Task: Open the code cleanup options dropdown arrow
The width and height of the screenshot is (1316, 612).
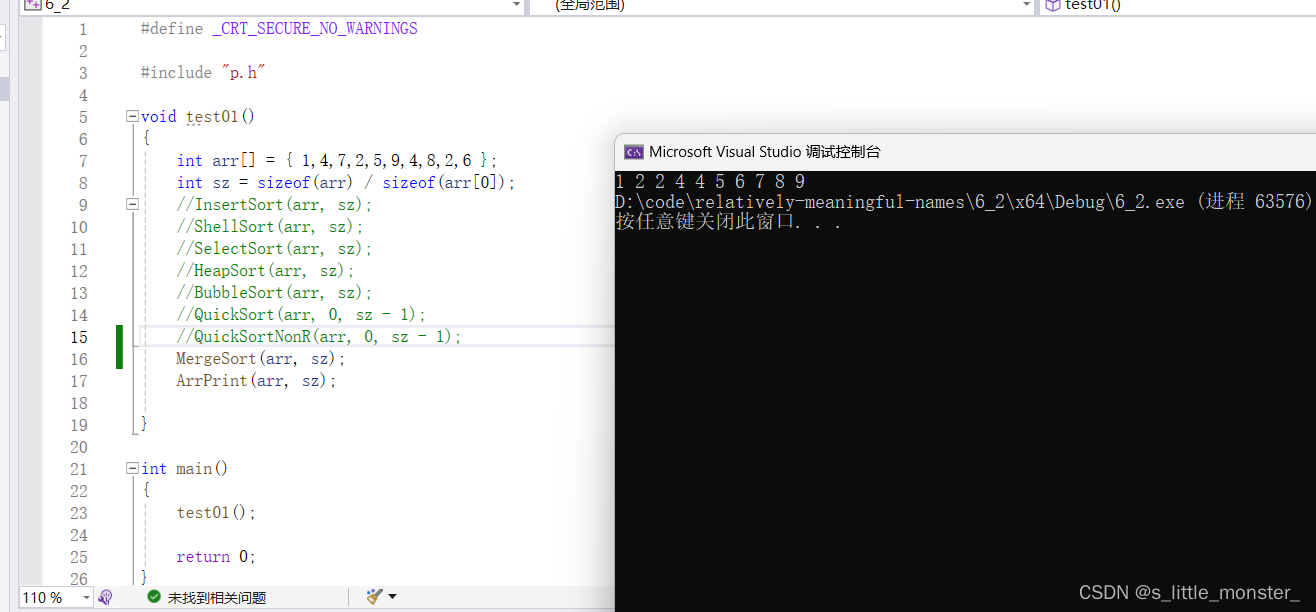Action: (x=392, y=597)
